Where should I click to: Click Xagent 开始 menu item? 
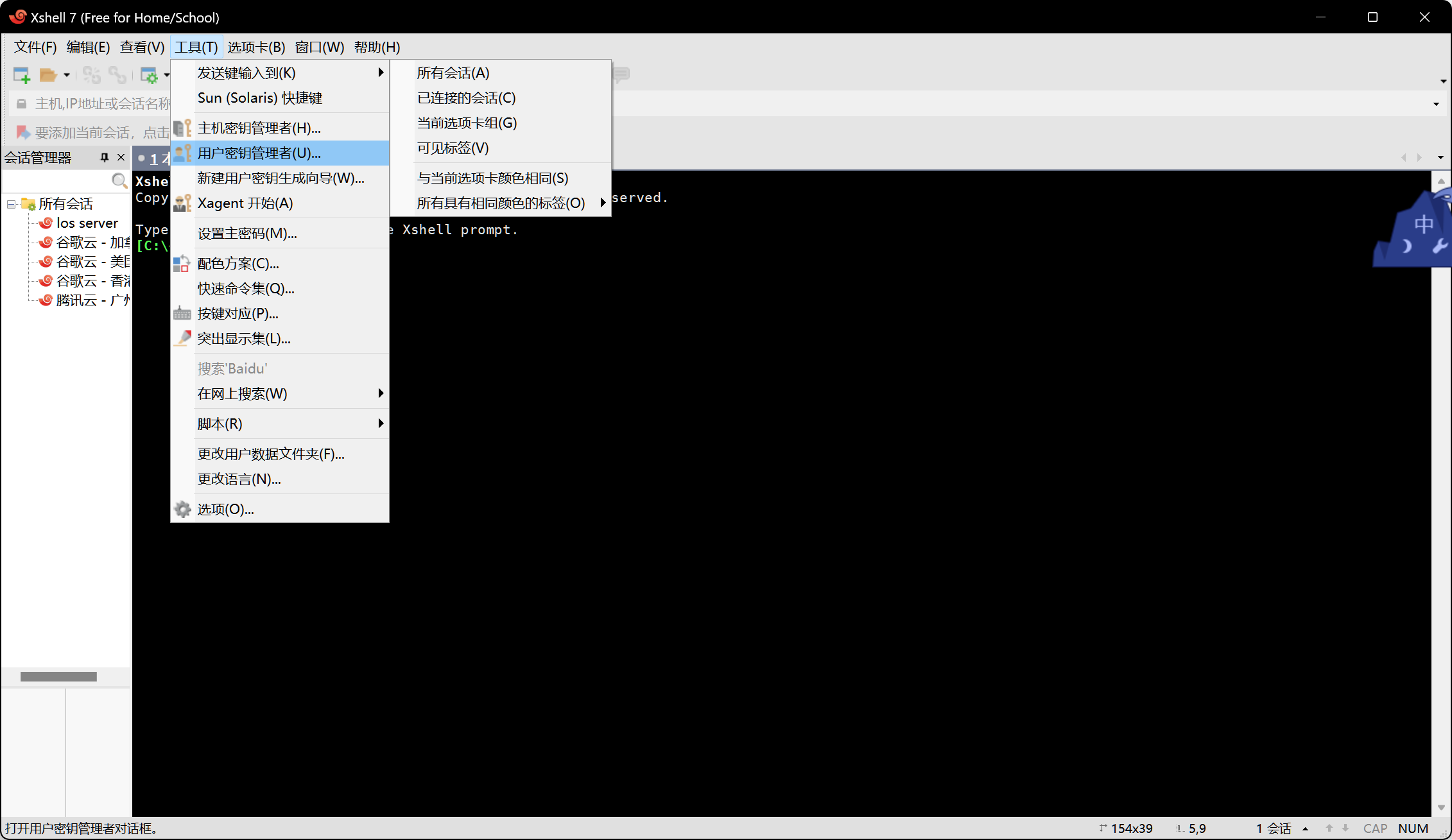tap(245, 203)
